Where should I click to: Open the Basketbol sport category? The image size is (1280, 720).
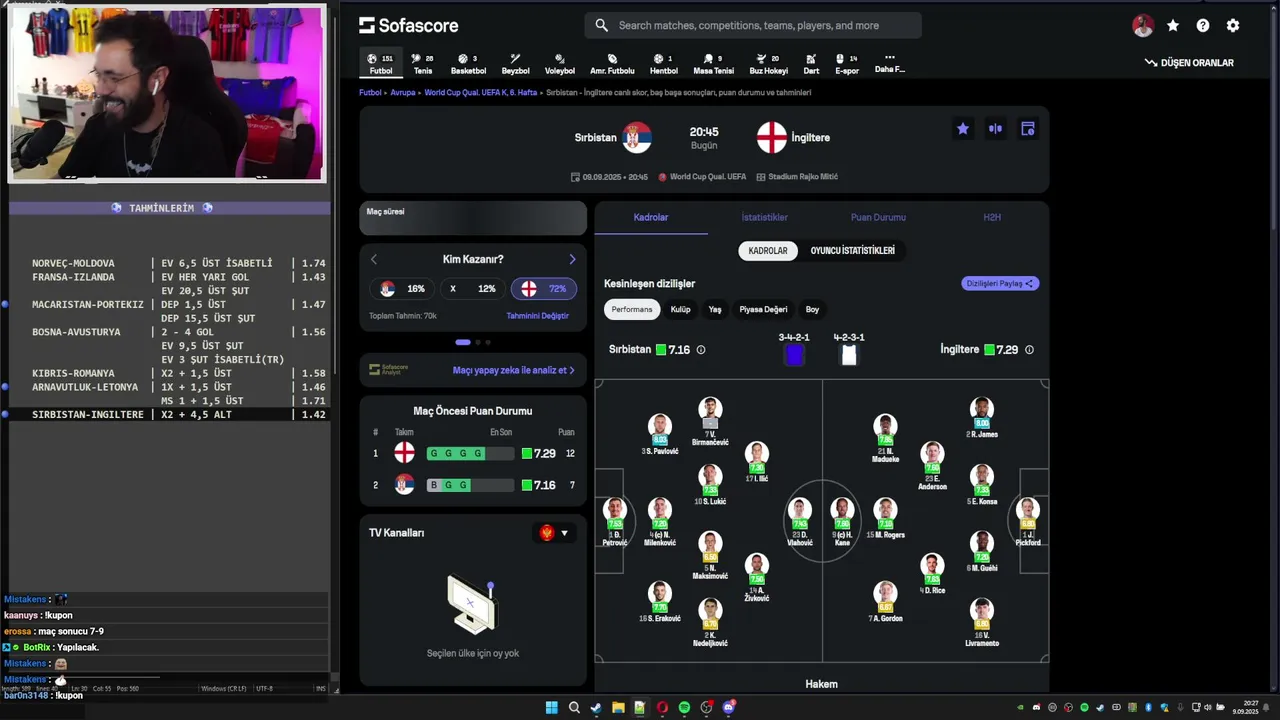click(x=468, y=64)
